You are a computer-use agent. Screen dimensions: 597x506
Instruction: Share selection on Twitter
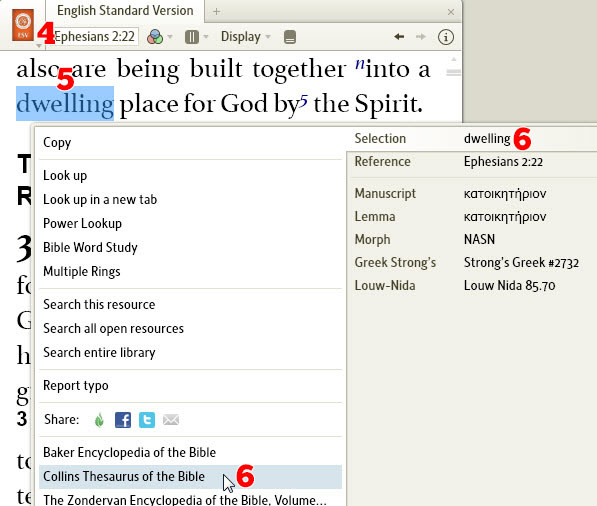(147, 420)
